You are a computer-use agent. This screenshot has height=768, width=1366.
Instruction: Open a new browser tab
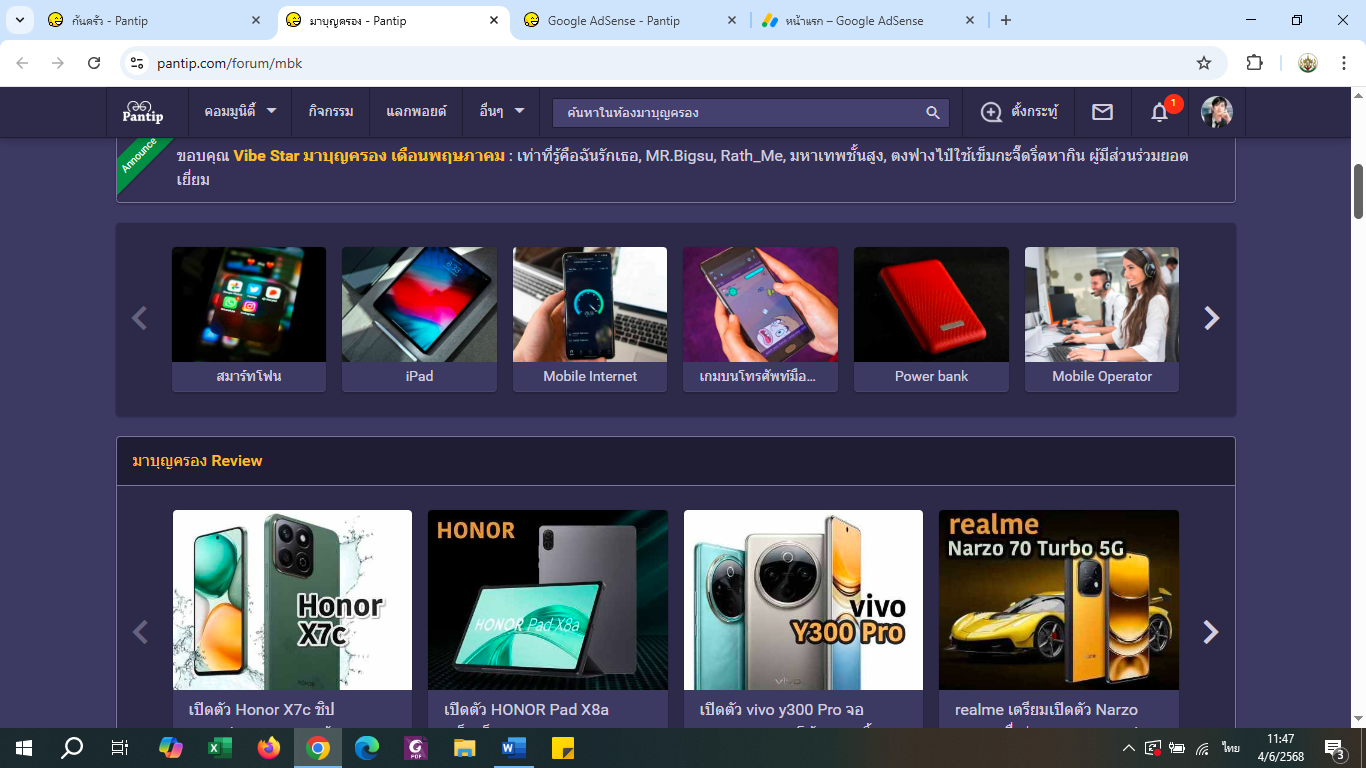pyautogui.click(x=1006, y=20)
